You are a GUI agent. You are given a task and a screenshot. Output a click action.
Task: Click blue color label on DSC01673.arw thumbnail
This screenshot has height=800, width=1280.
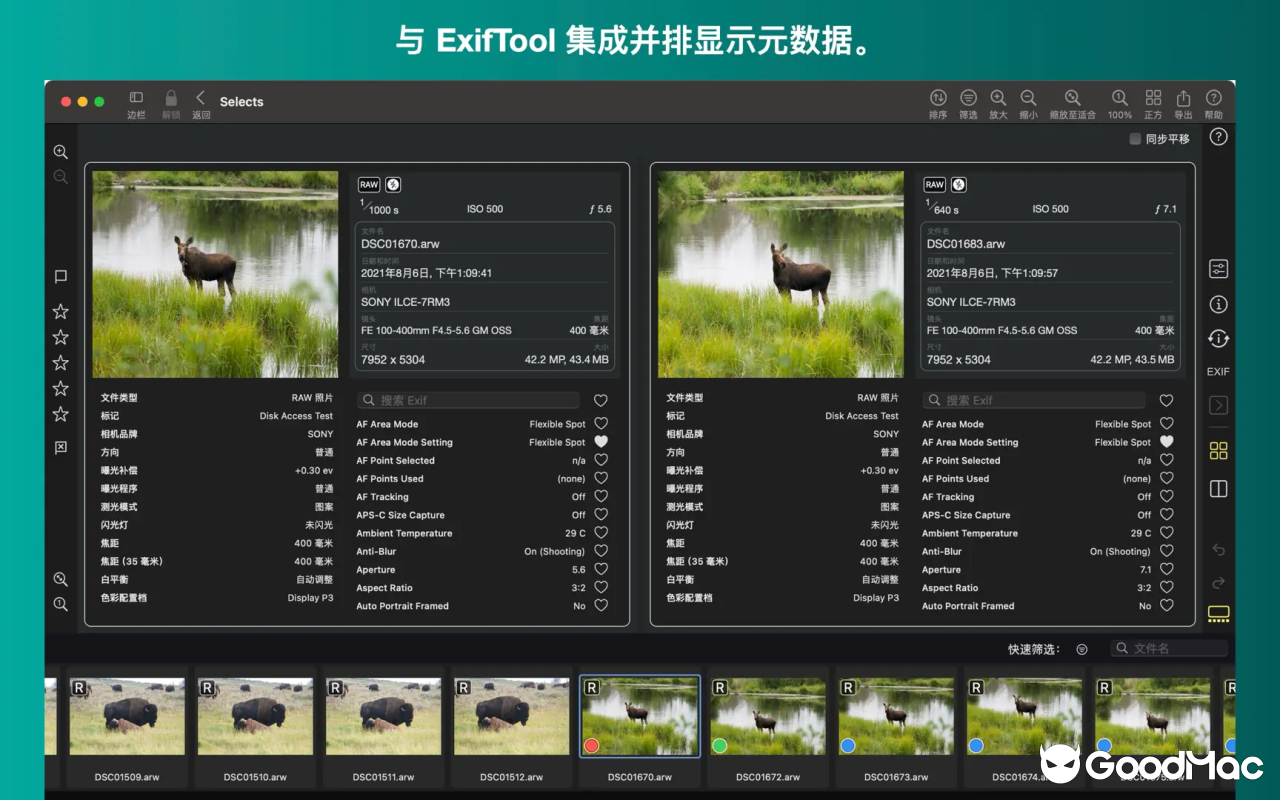click(847, 746)
